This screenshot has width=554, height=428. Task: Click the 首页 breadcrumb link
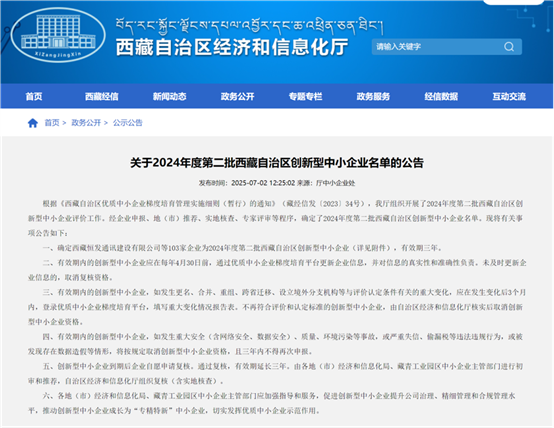click(52, 123)
